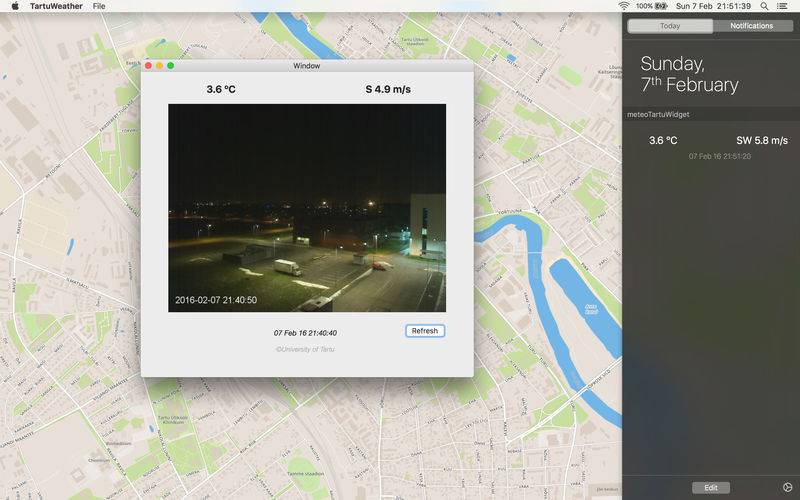The image size is (800, 500).
Task: Open Spotlight search magnifier icon
Action: (x=764, y=6)
